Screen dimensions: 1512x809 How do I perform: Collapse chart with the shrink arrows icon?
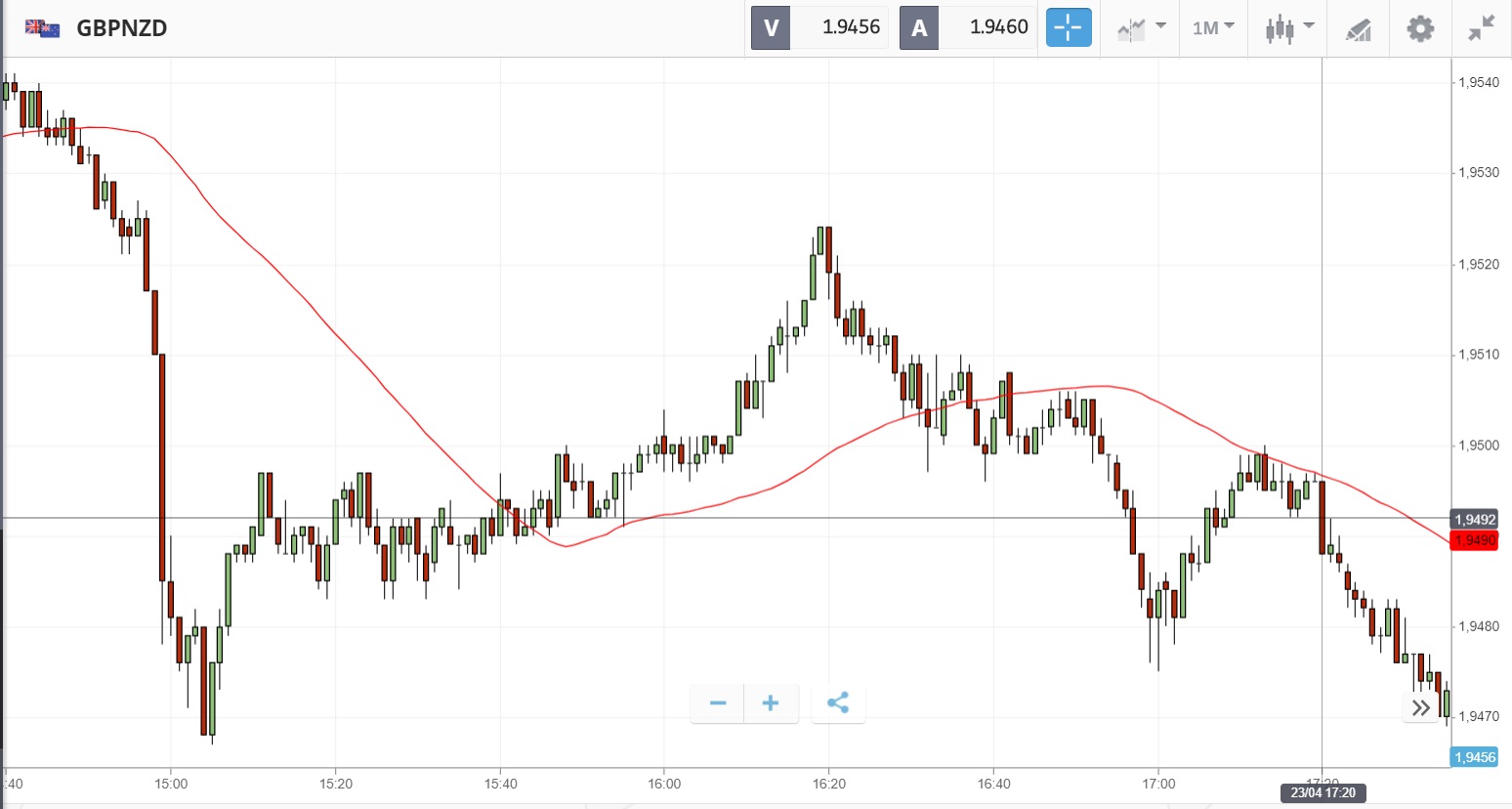1482,28
